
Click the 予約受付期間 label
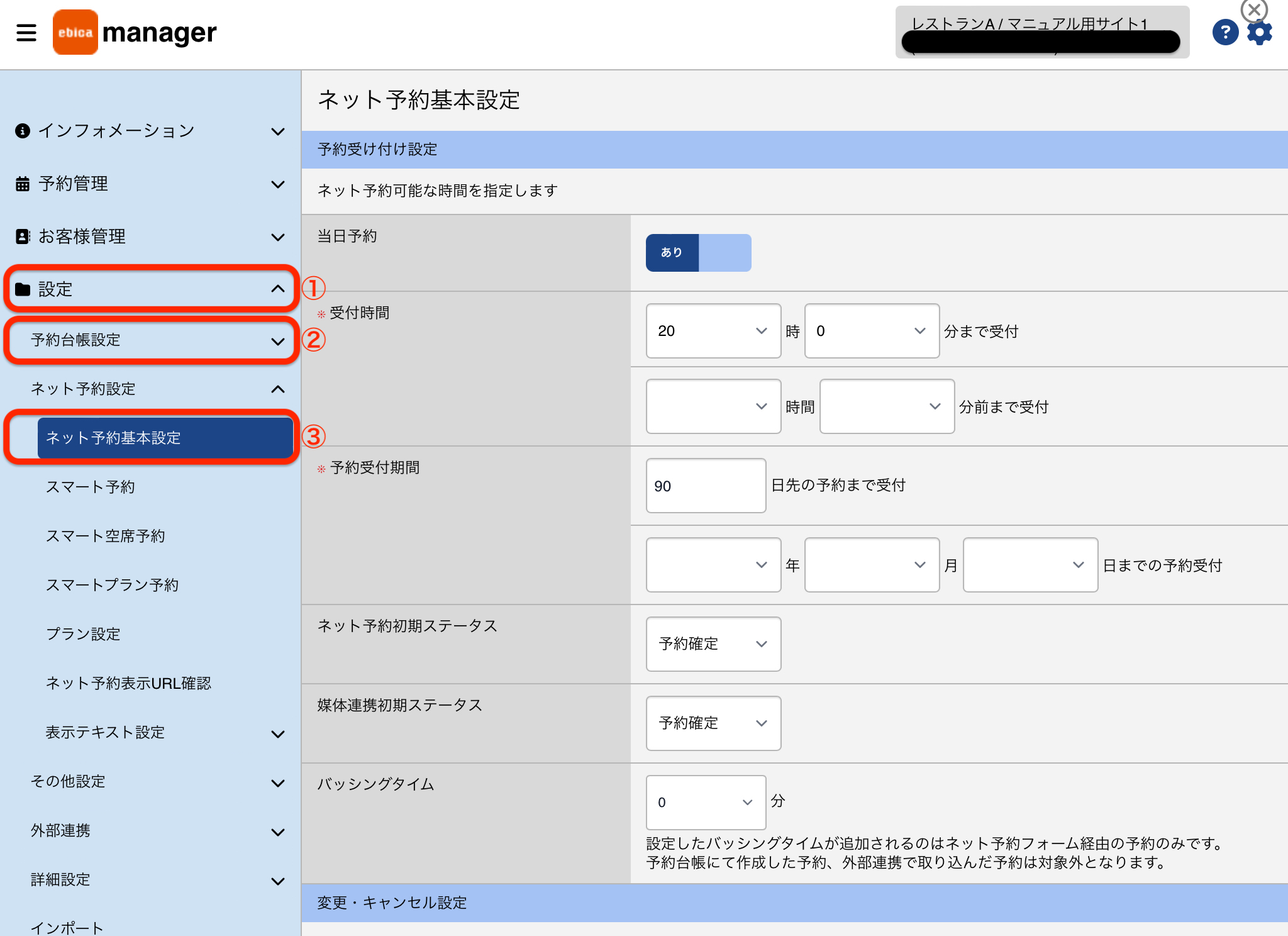(x=375, y=468)
